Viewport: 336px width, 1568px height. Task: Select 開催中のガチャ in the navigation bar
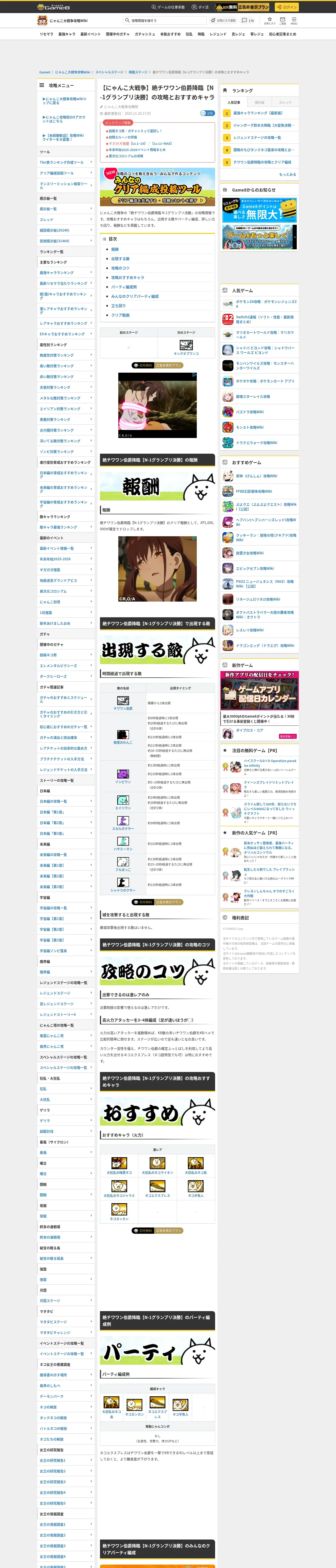118,34
